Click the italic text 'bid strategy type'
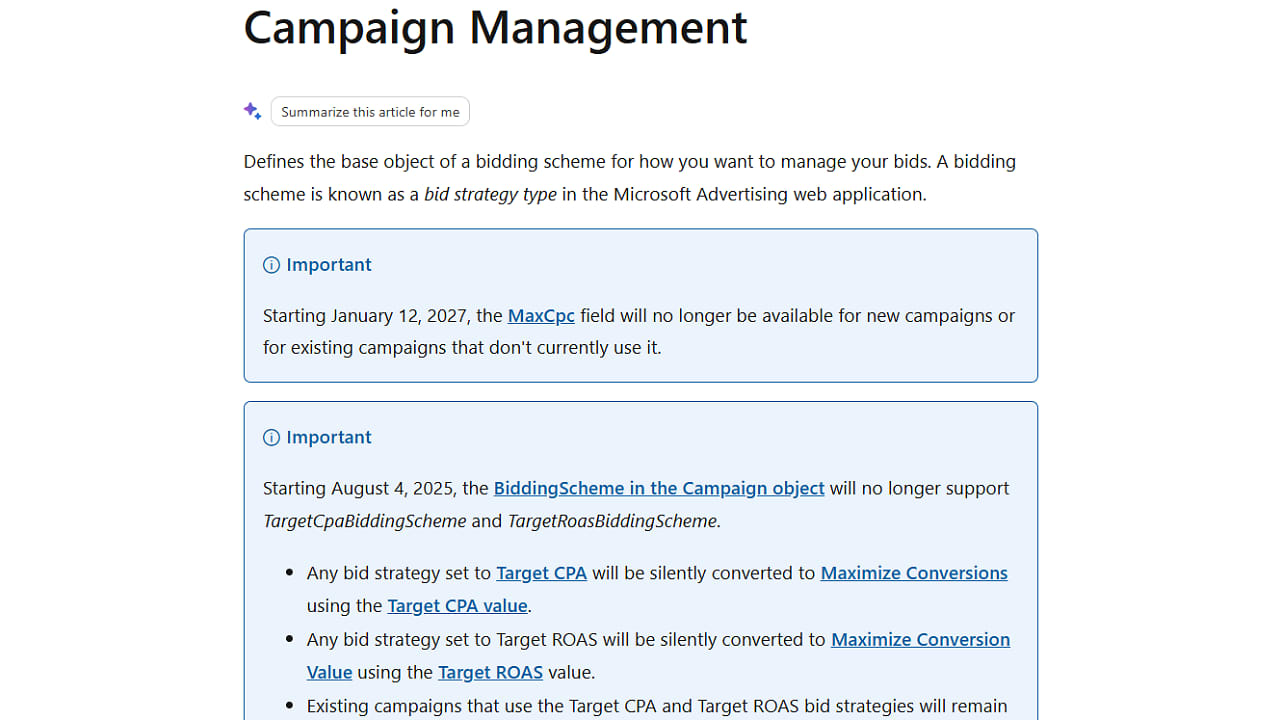Screen dimensions: 1280x720 (x=490, y=194)
